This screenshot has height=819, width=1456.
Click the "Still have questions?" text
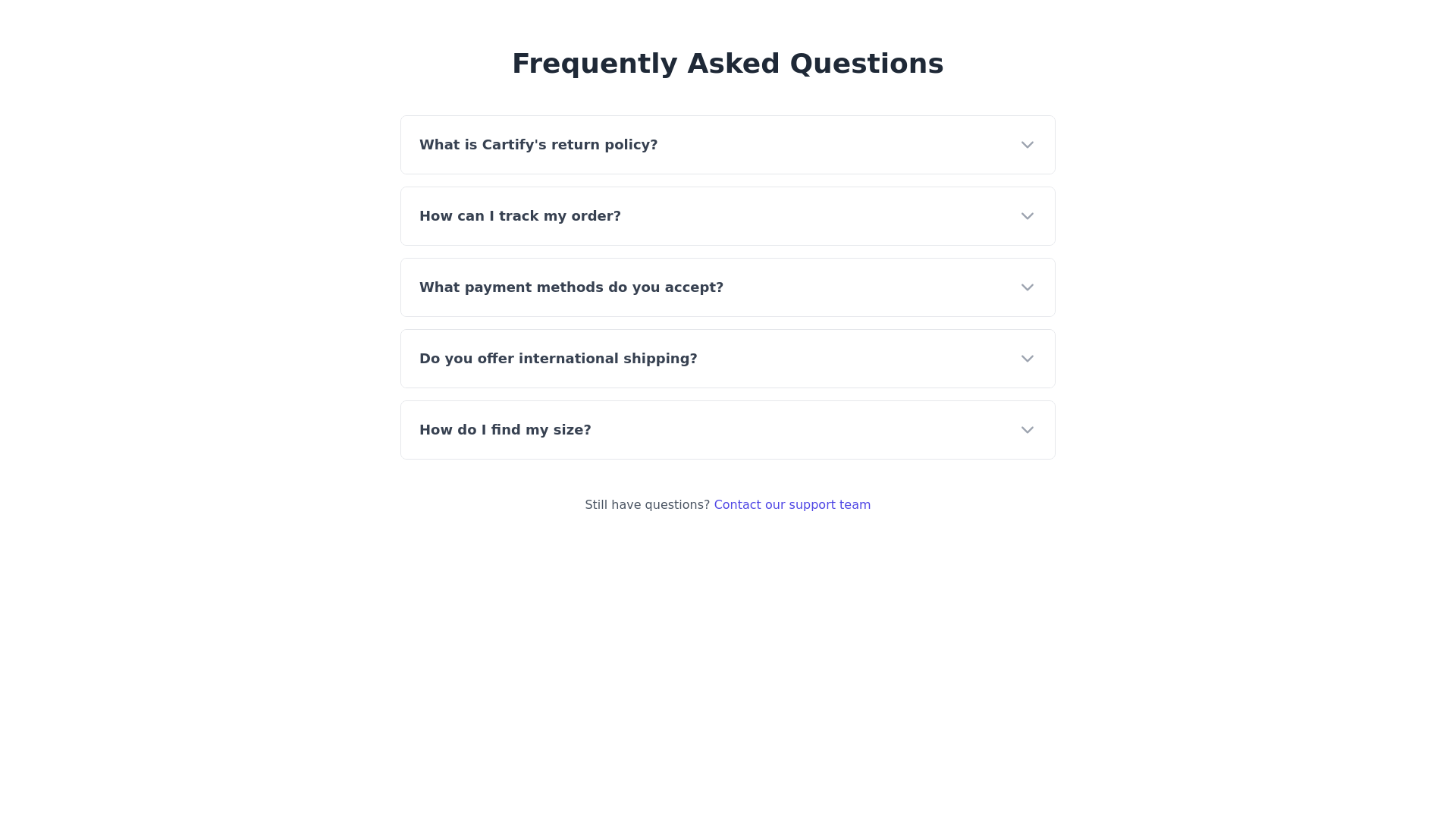point(647,505)
